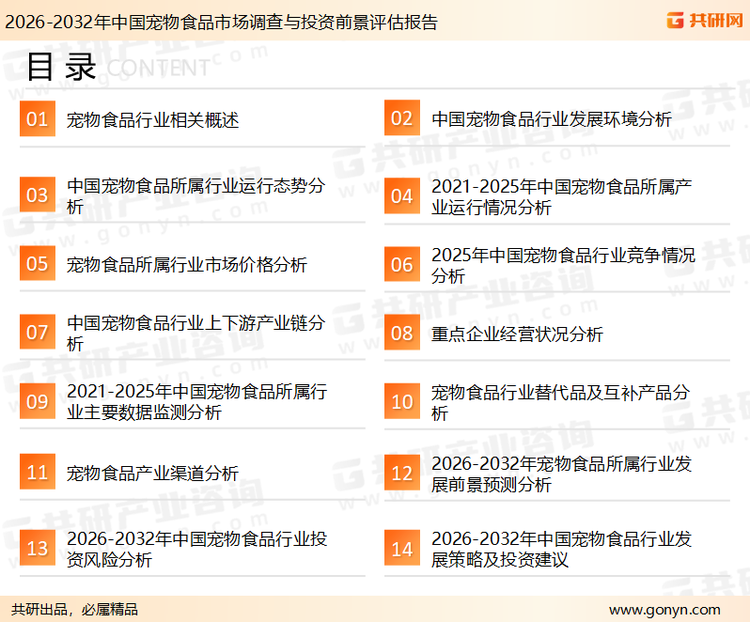The height and width of the screenshot is (622, 750).
Task: Open 中国宠物食品行业发展环境分析 chapter
Action: coord(551,120)
